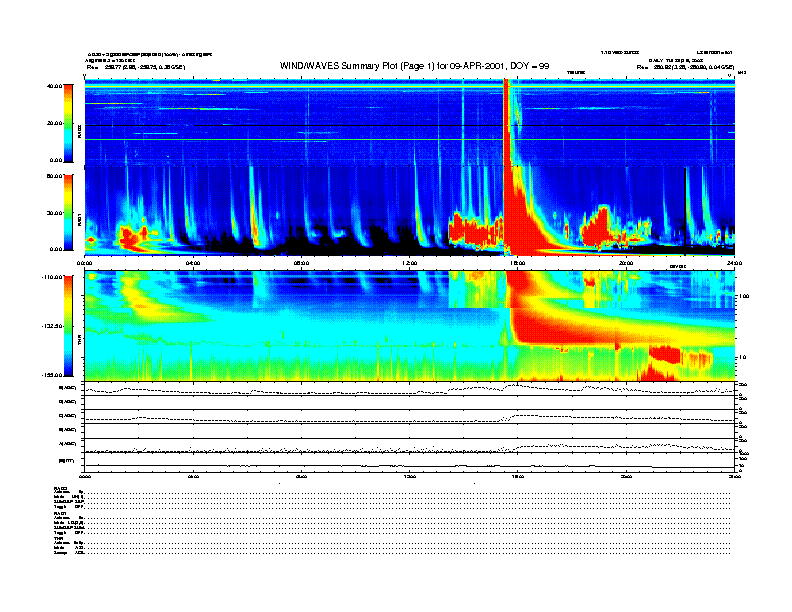Click the black horizontal line in RAD2 spectrogram
This screenshot has height=612, width=792.
[x=410, y=125]
